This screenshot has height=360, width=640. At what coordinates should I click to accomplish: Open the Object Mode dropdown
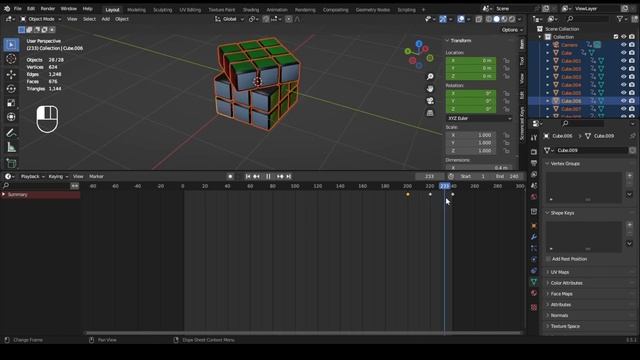tap(41, 19)
